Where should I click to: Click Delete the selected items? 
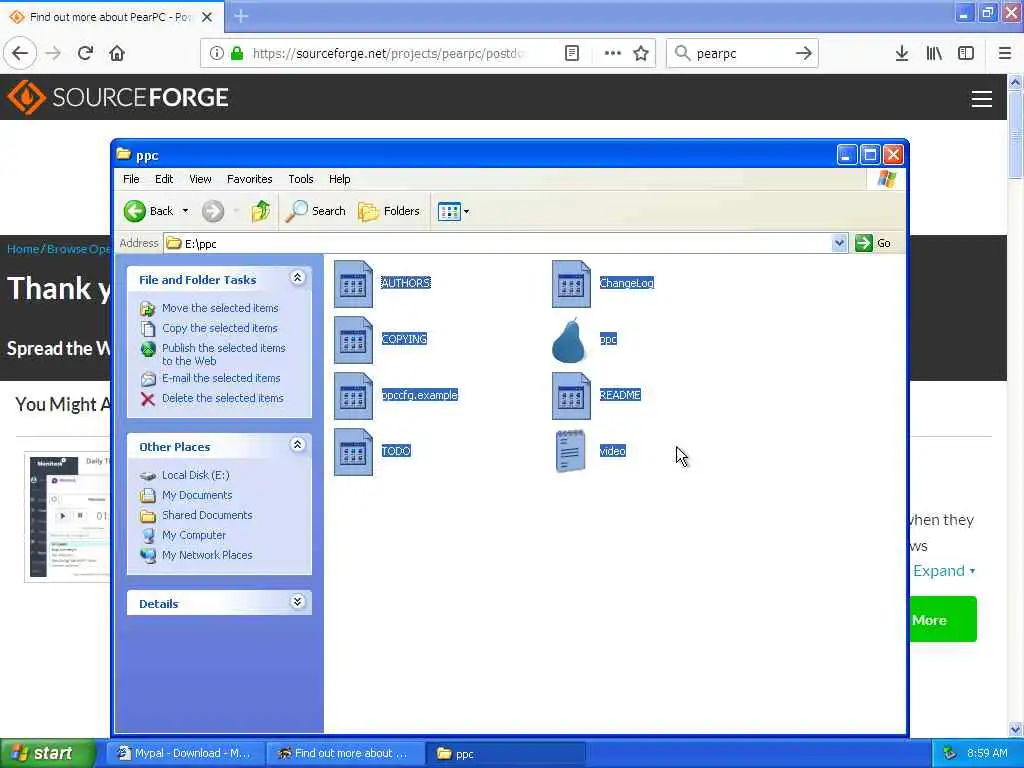point(223,398)
